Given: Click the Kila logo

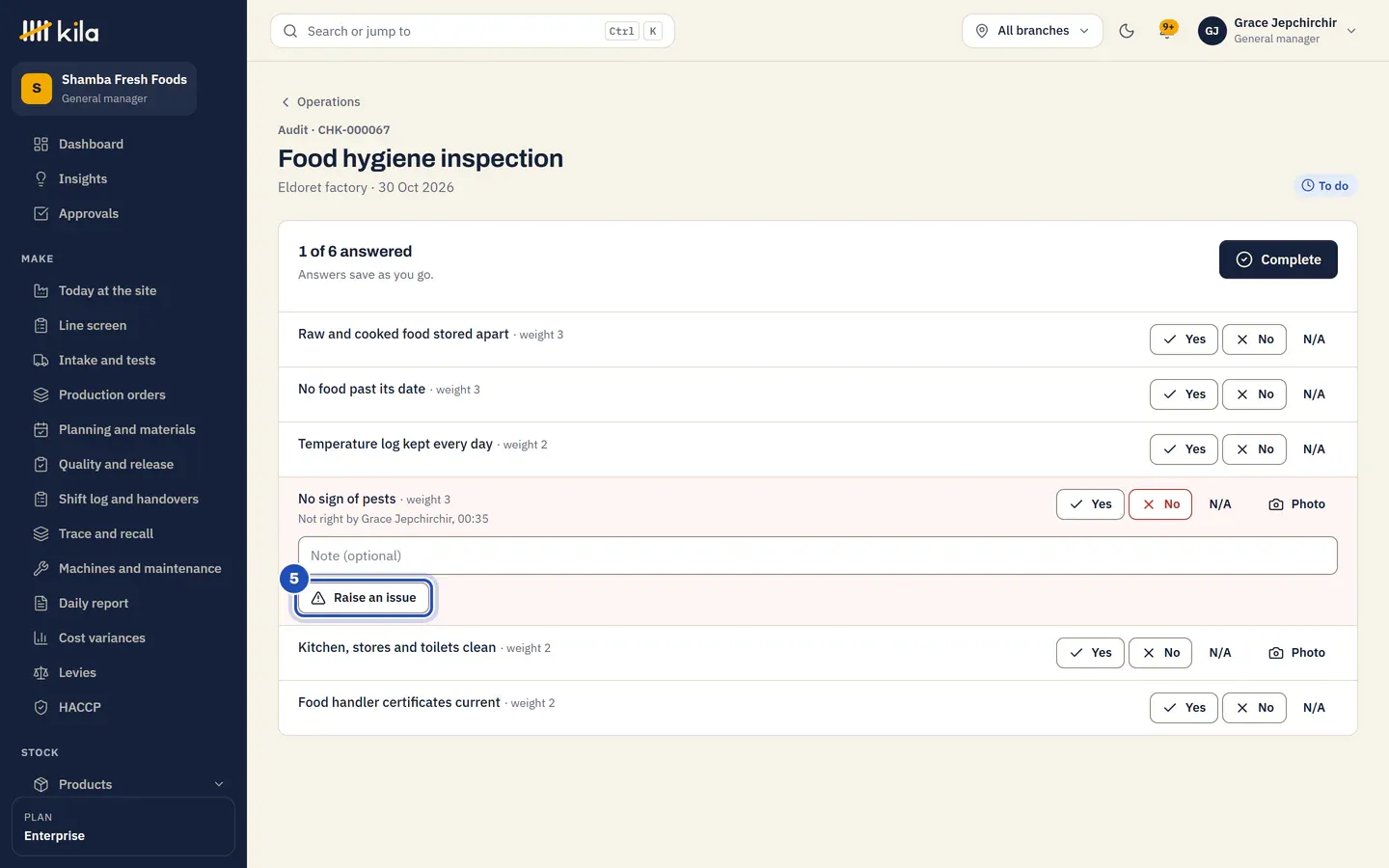Looking at the screenshot, I should [x=59, y=31].
